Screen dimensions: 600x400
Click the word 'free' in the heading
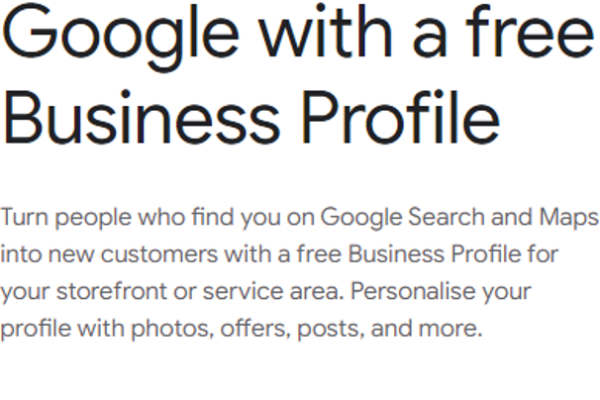click(530, 31)
